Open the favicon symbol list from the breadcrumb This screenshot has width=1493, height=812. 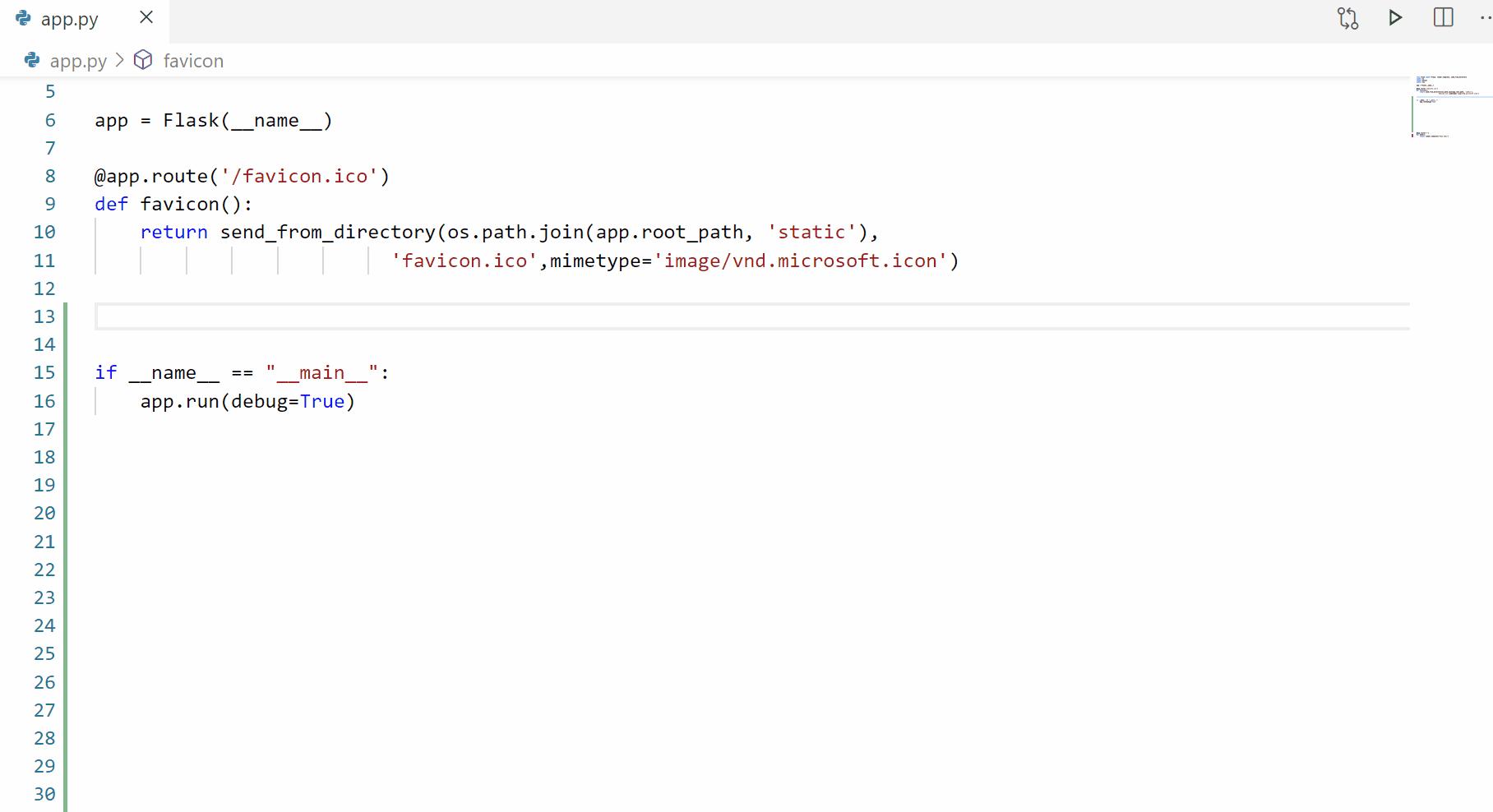pyautogui.click(x=193, y=60)
